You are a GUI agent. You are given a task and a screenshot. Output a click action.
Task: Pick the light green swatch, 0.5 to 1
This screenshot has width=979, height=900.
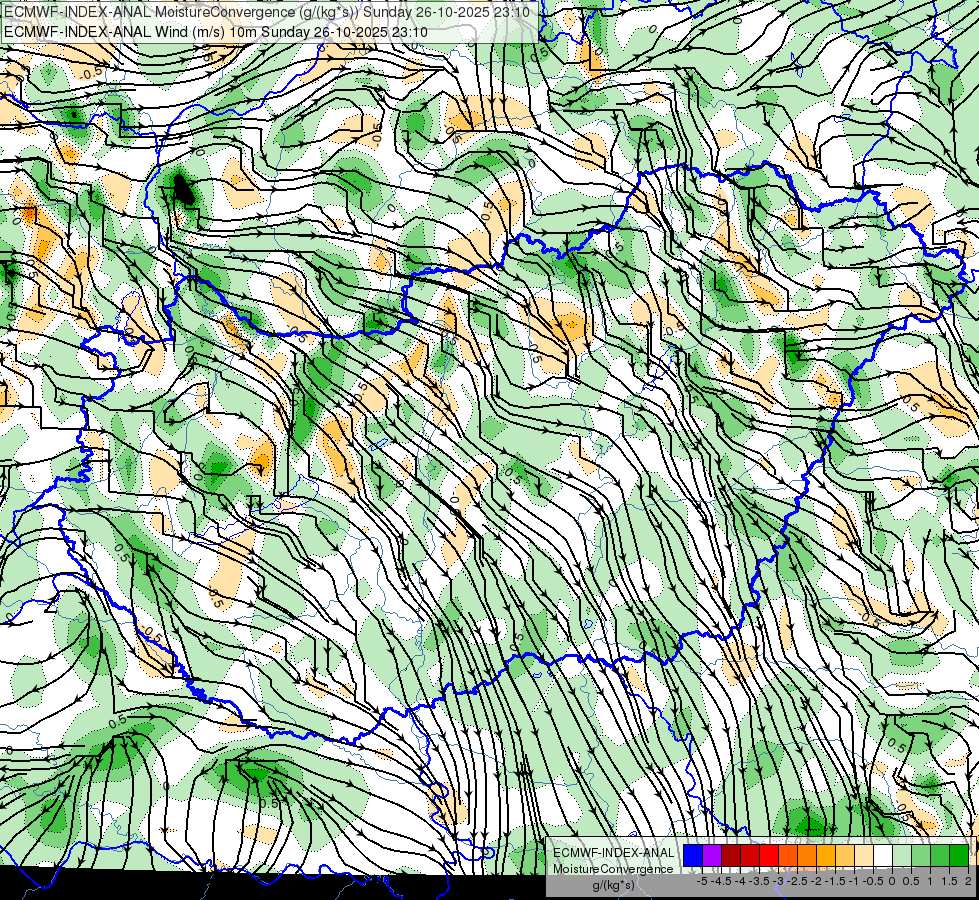[921, 855]
